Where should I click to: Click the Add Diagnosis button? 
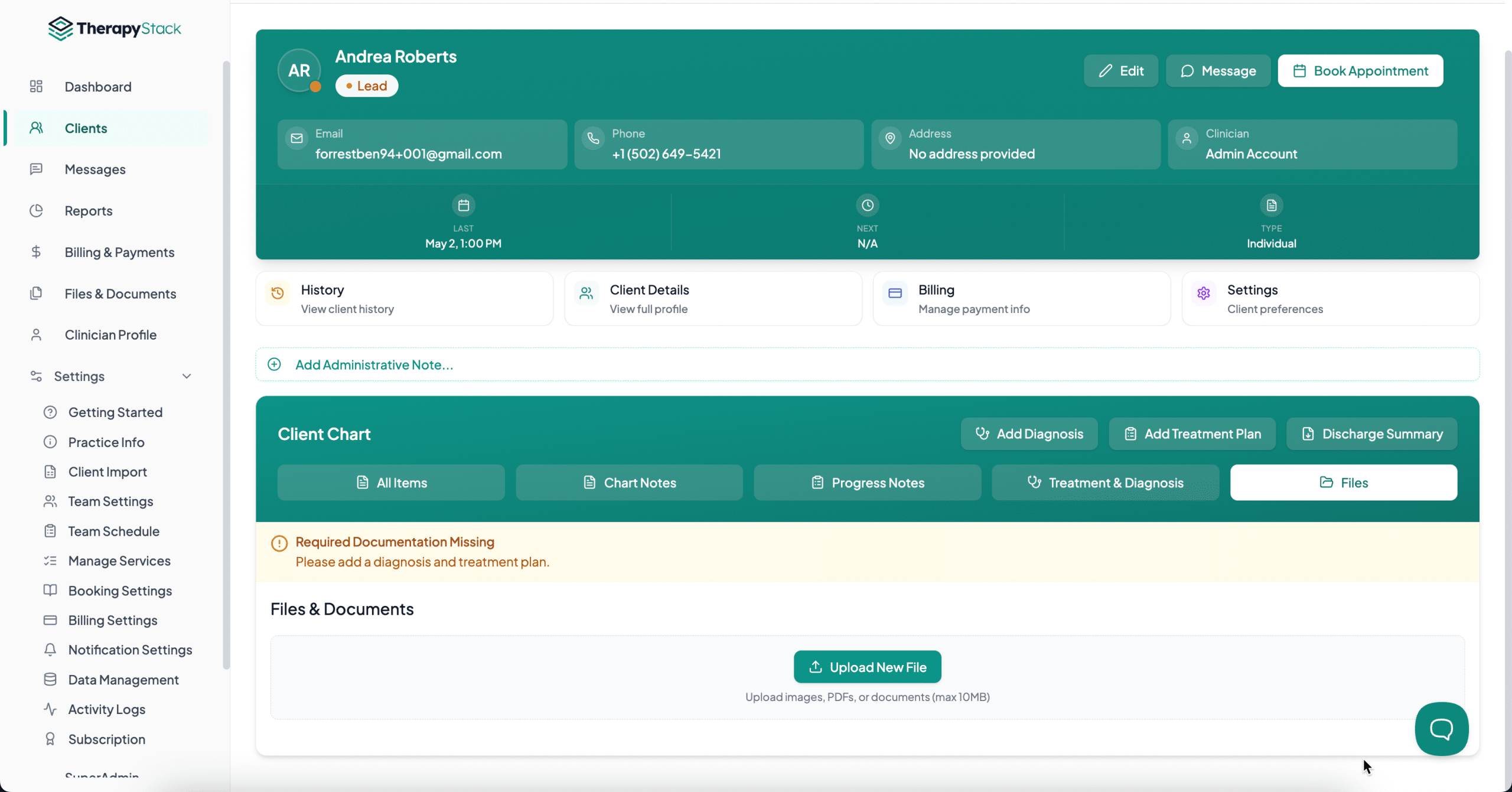pos(1029,434)
